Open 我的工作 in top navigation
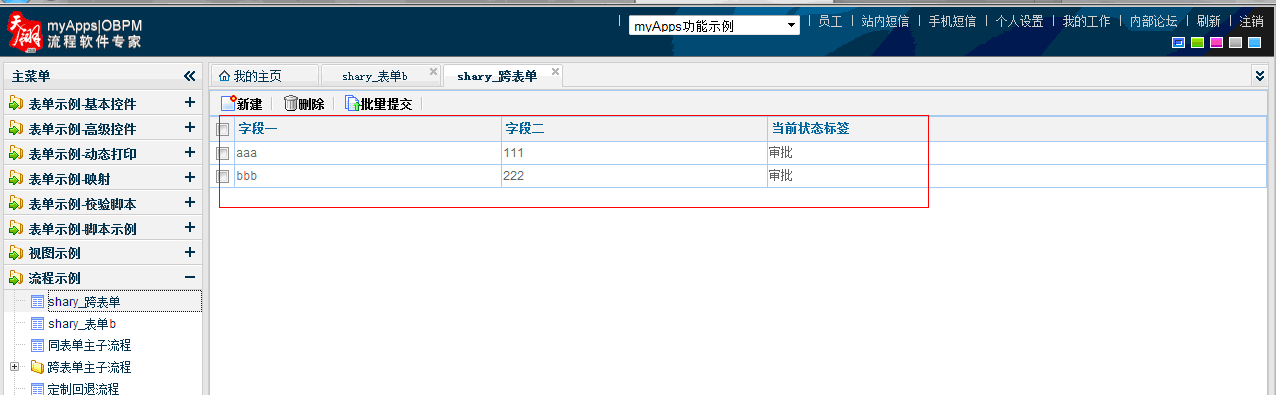1276x395 pixels. (x=1086, y=21)
